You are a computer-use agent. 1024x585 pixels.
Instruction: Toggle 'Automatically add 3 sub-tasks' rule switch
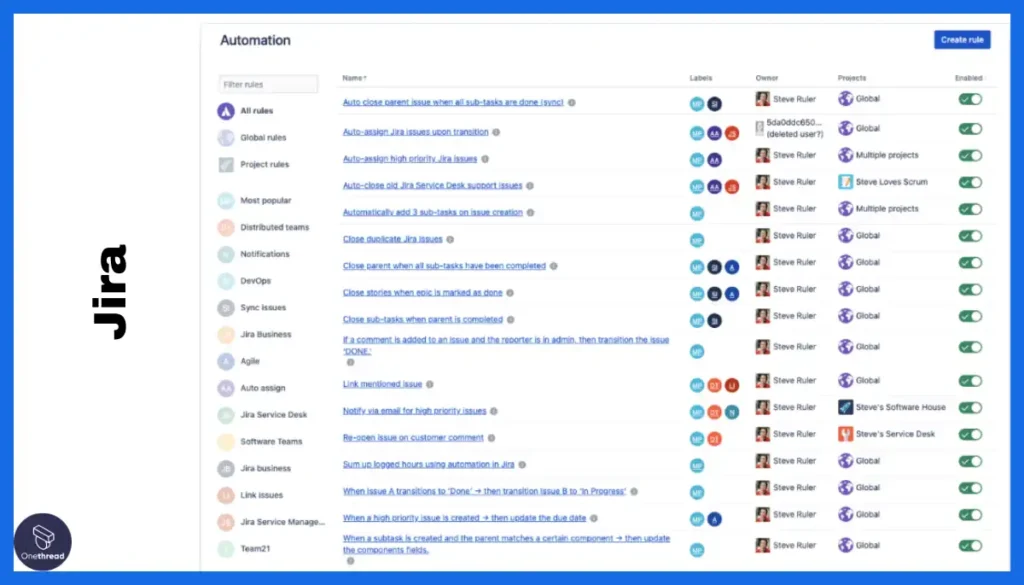pos(970,209)
